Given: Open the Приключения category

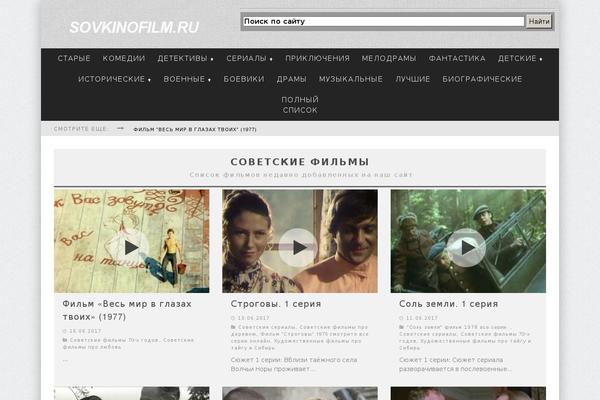Looking at the screenshot, I should [317, 58].
